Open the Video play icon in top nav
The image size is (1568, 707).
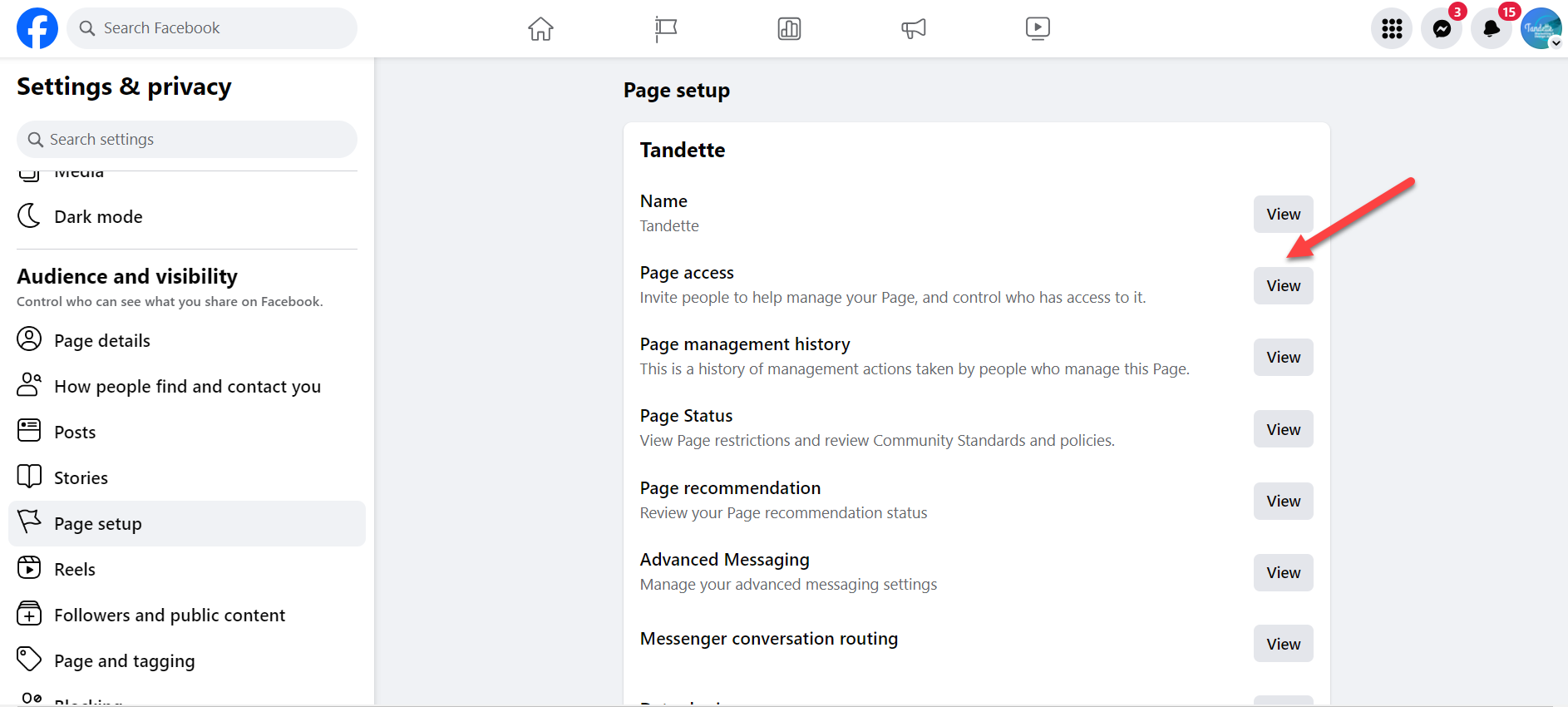point(1038,28)
